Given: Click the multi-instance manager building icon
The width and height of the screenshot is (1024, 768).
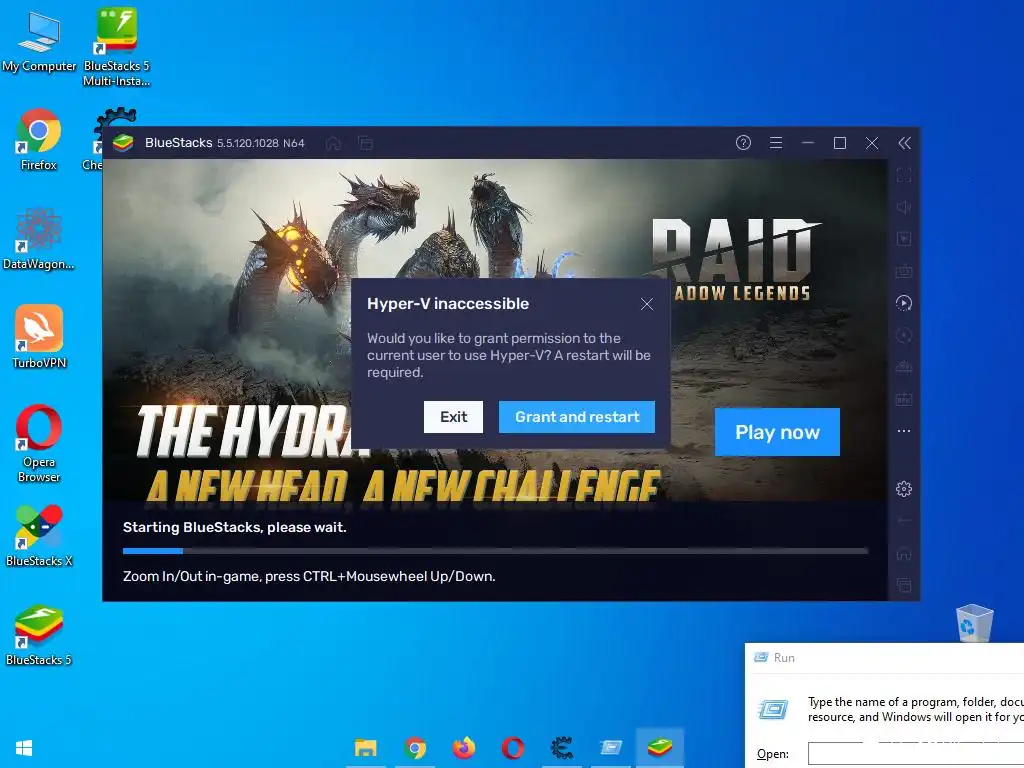Looking at the screenshot, I should (904, 367).
